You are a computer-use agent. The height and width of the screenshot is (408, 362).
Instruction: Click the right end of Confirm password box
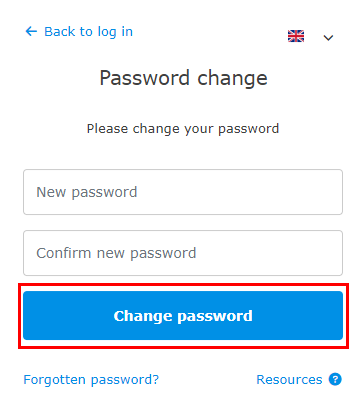click(330, 253)
